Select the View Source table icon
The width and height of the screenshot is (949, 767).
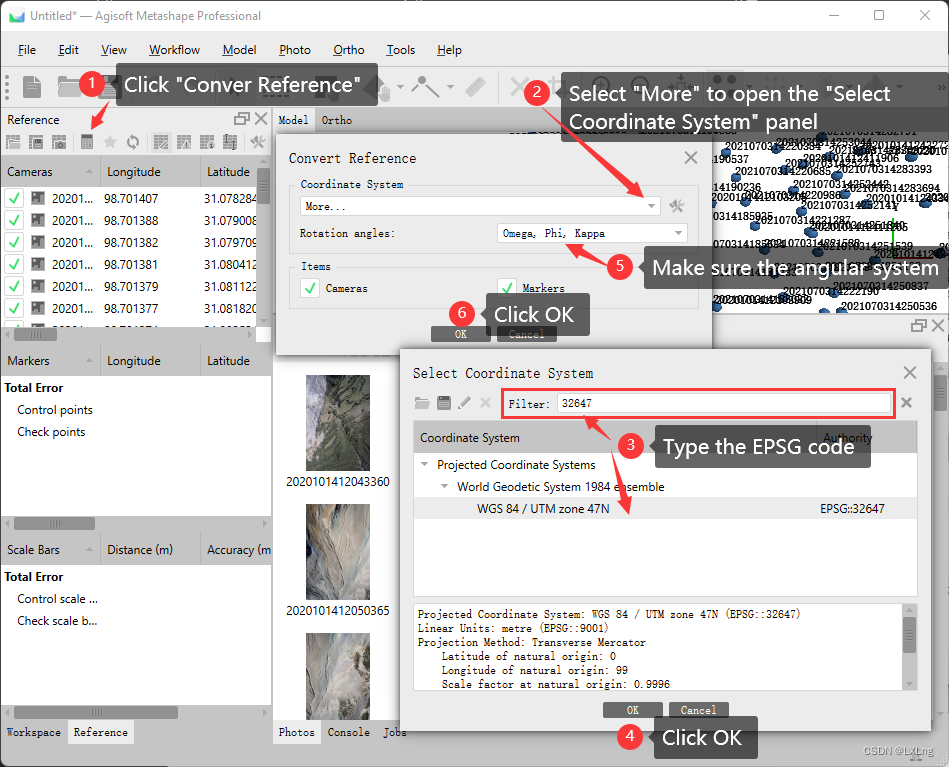[x=161, y=142]
